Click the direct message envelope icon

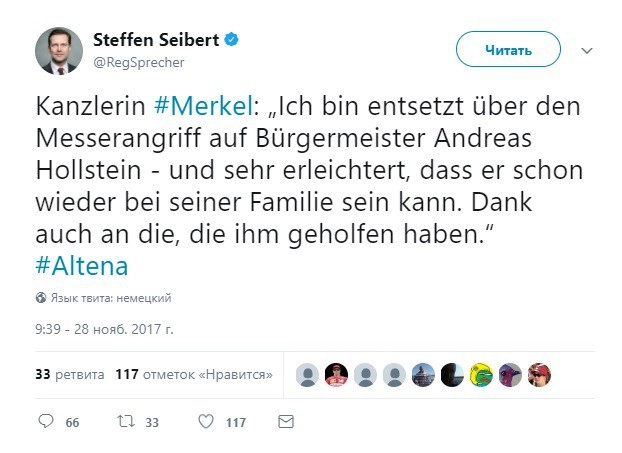[x=286, y=422]
